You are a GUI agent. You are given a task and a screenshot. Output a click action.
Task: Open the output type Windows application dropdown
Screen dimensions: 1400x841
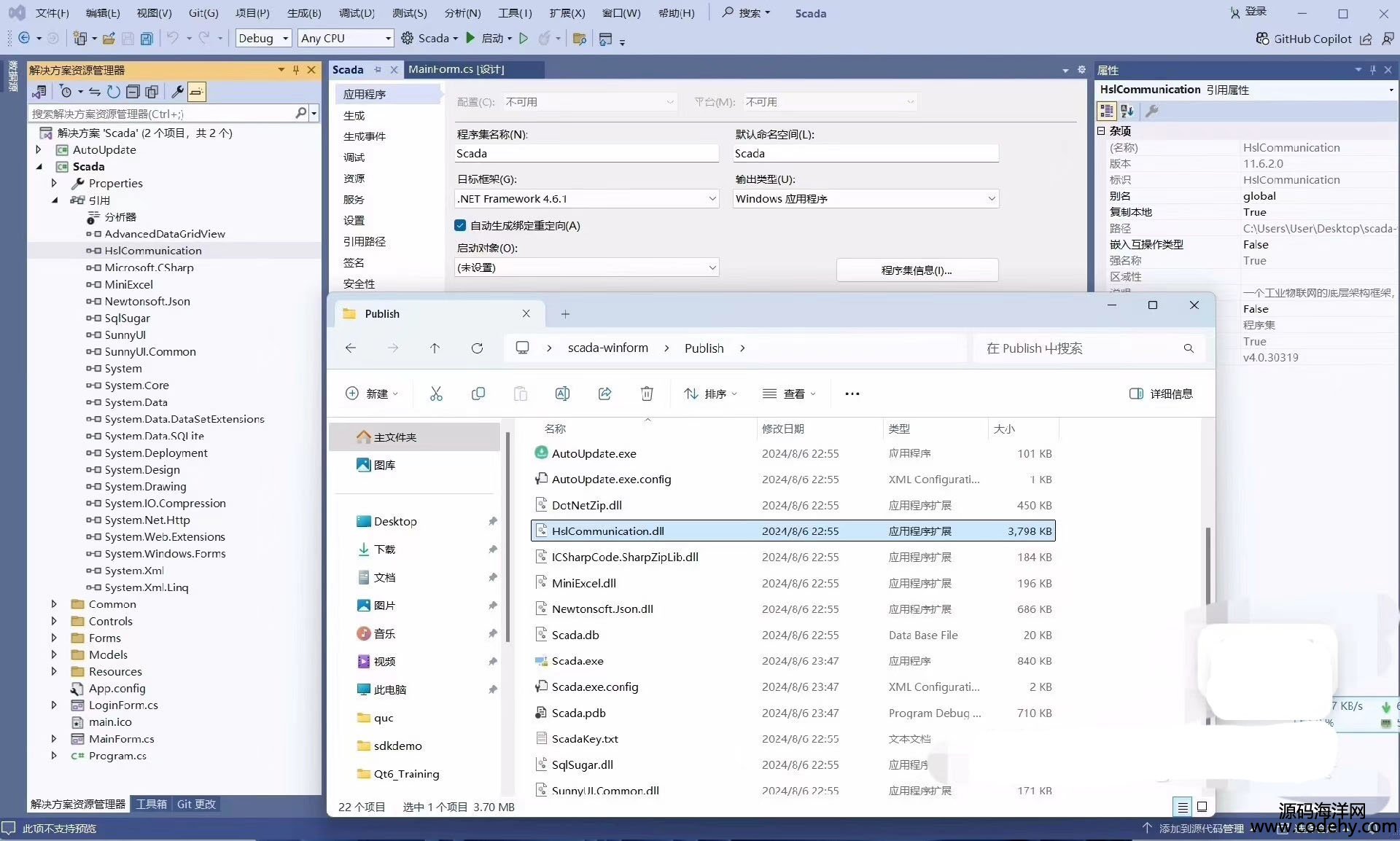pos(866,199)
